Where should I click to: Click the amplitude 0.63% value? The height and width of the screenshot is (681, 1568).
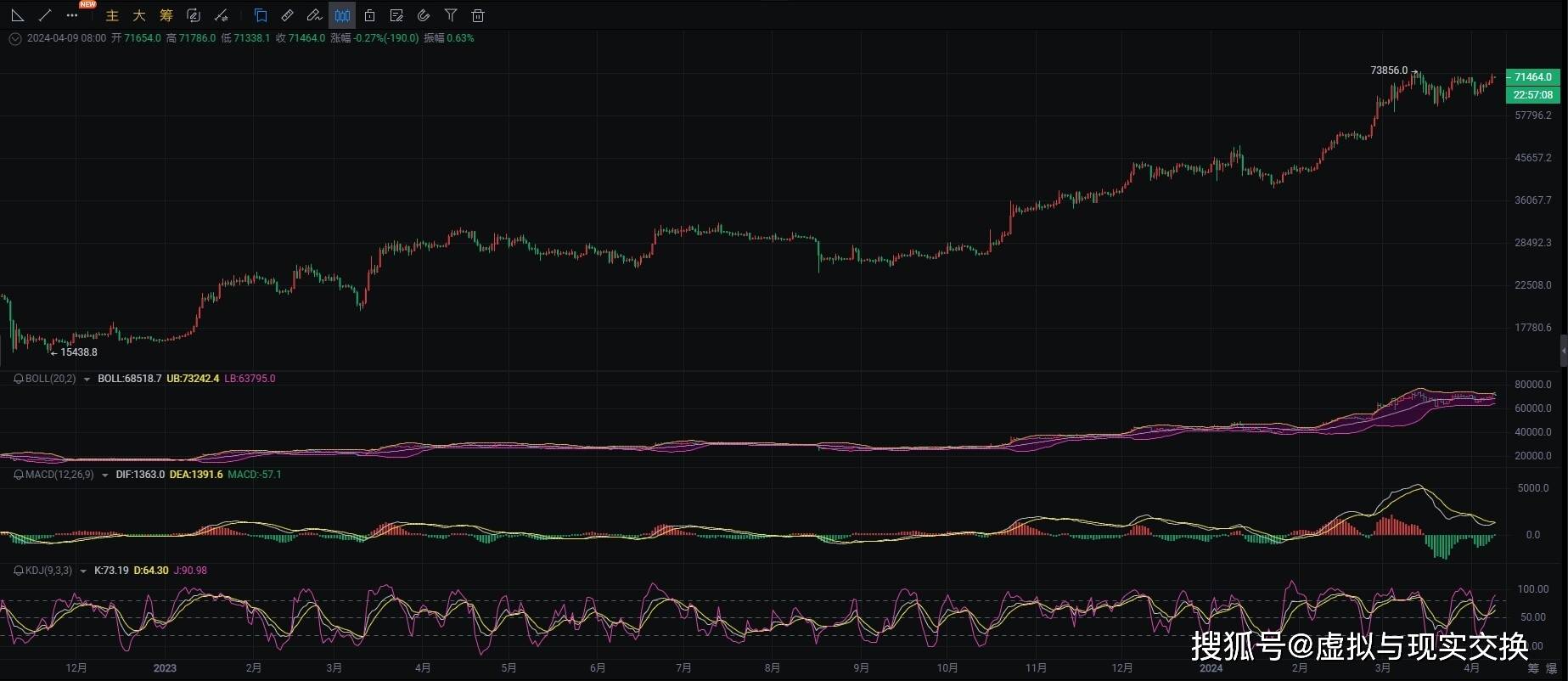click(460, 38)
